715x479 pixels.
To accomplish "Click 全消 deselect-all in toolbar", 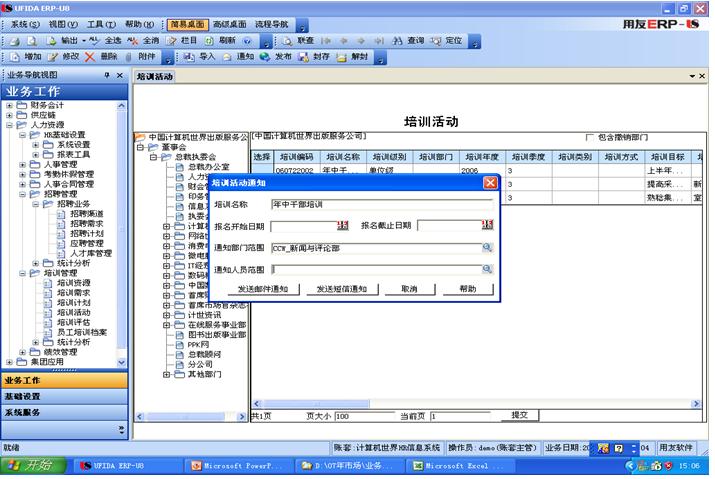I will point(143,41).
